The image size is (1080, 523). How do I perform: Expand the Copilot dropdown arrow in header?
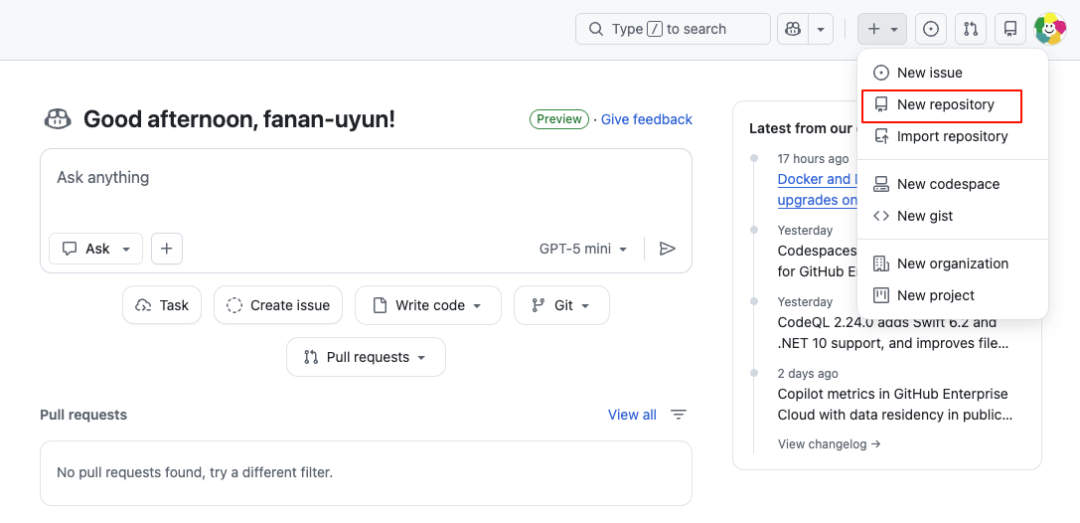point(820,29)
